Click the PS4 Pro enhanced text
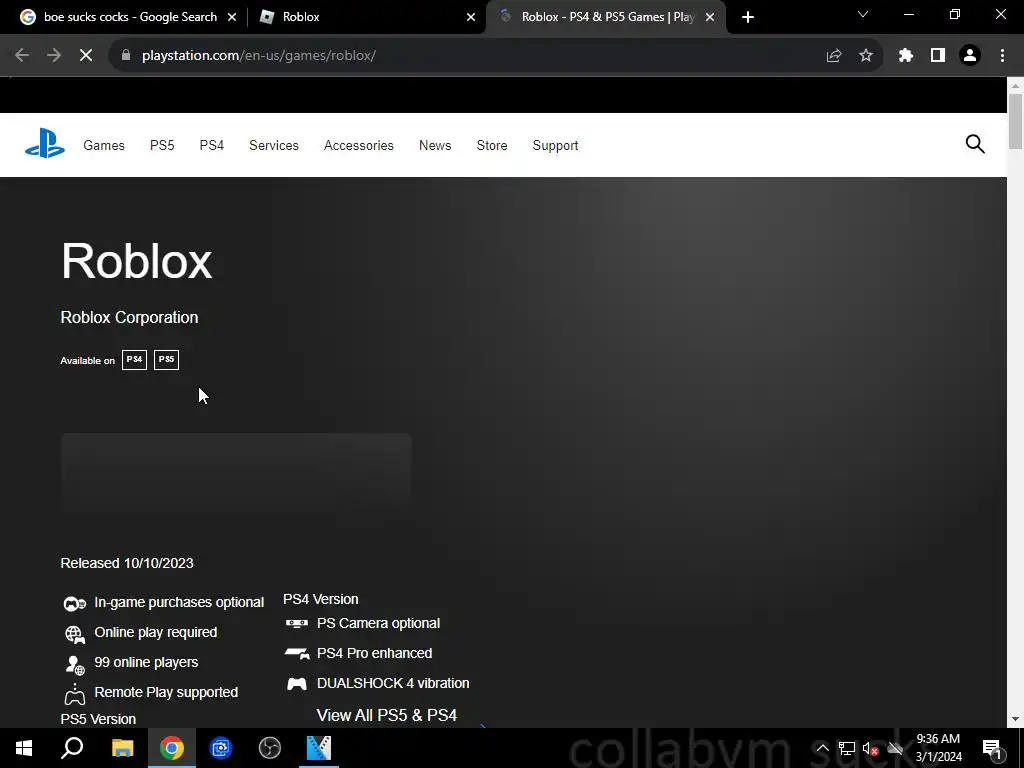This screenshot has width=1024, height=768. click(x=374, y=653)
